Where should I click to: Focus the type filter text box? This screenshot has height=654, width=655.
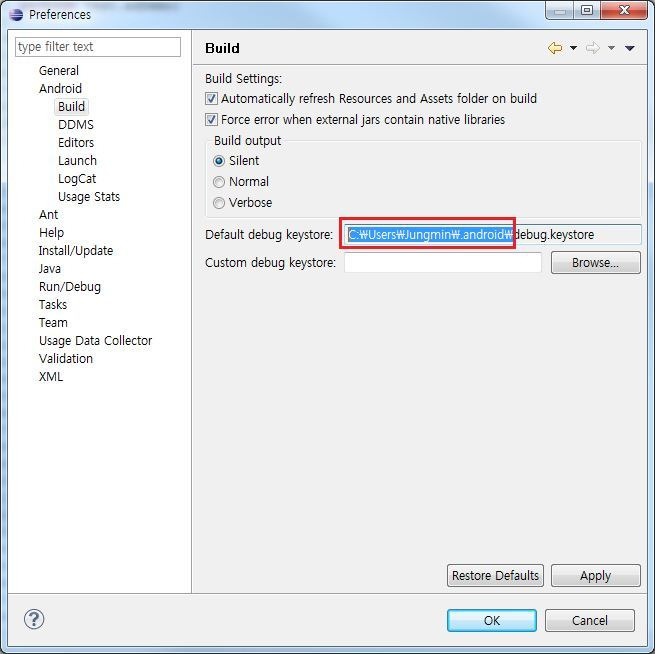tap(98, 47)
